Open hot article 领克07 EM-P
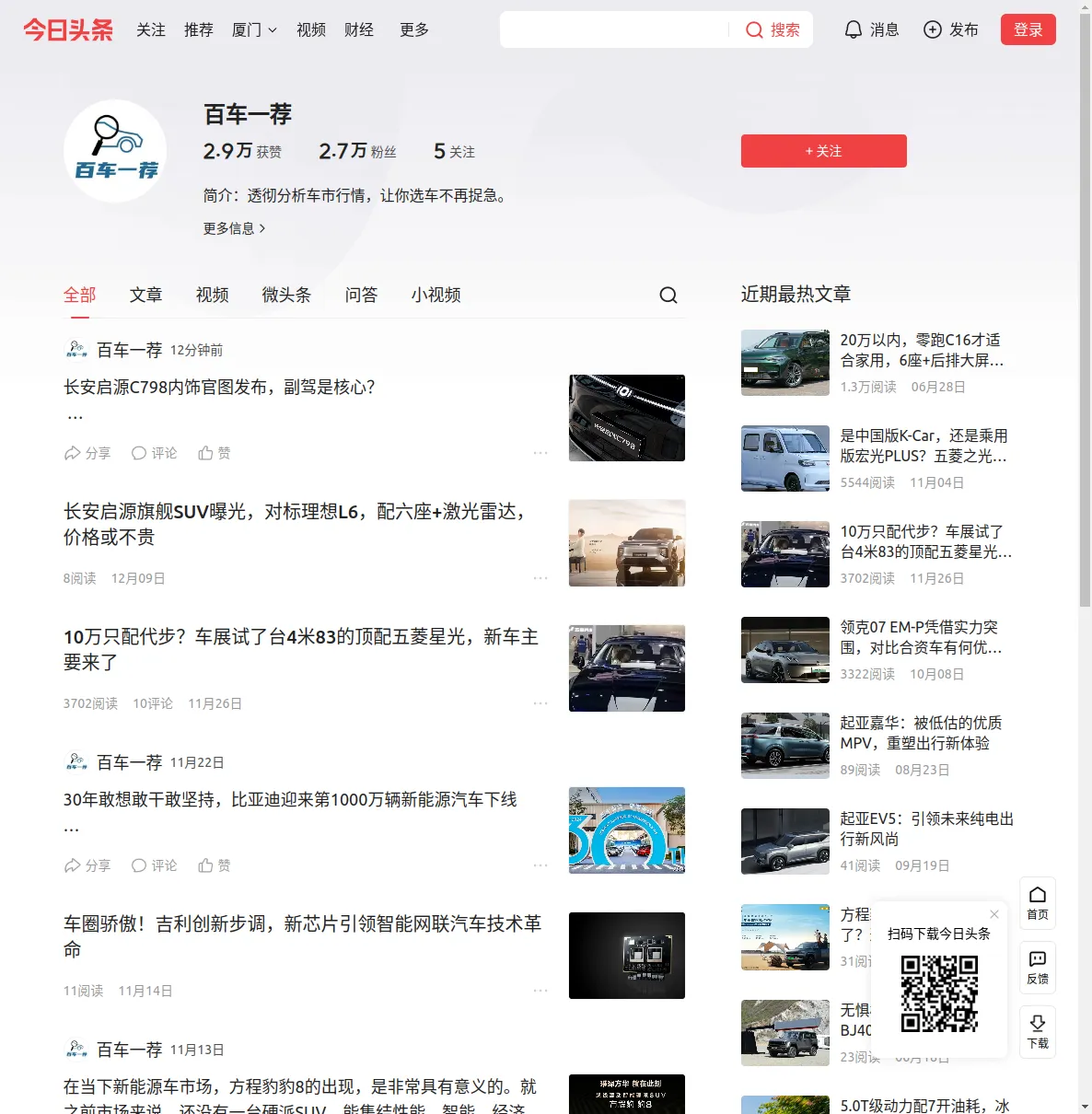Image resolution: width=1092 pixels, height=1114 pixels. tap(921, 637)
